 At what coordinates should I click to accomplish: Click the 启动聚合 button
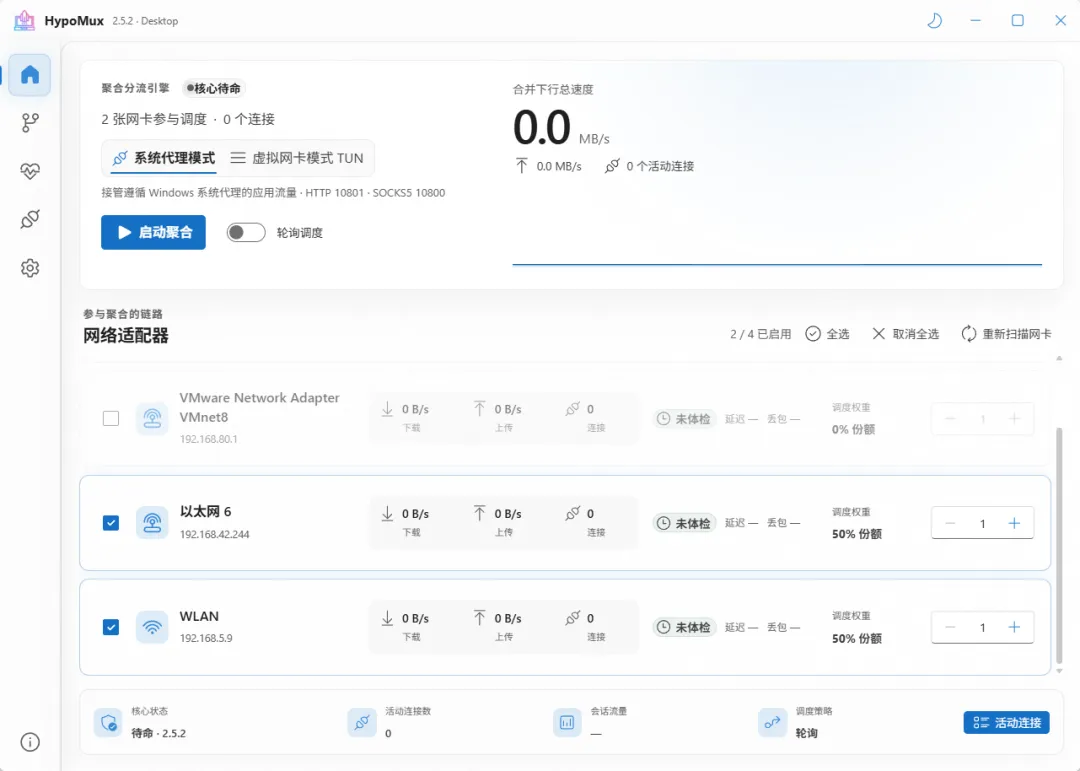(x=153, y=232)
